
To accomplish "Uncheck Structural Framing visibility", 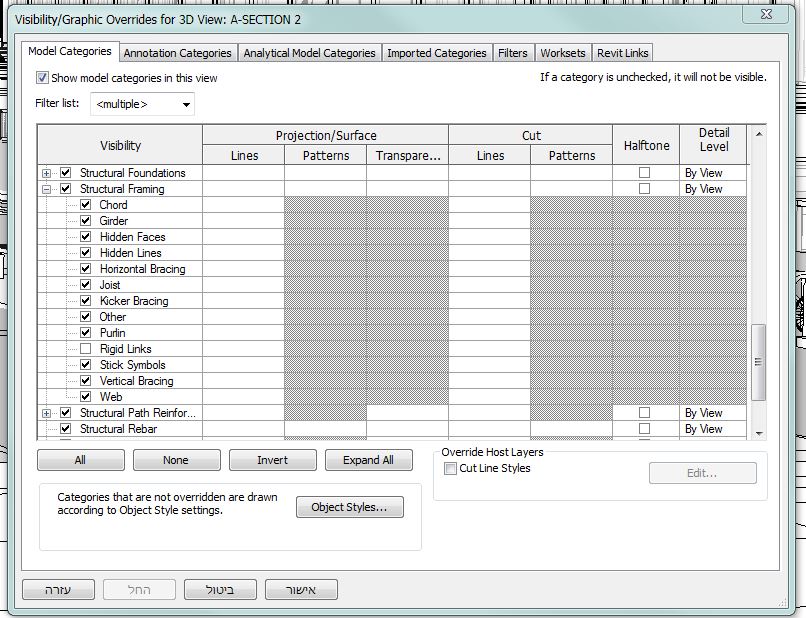I will pos(65,189).
